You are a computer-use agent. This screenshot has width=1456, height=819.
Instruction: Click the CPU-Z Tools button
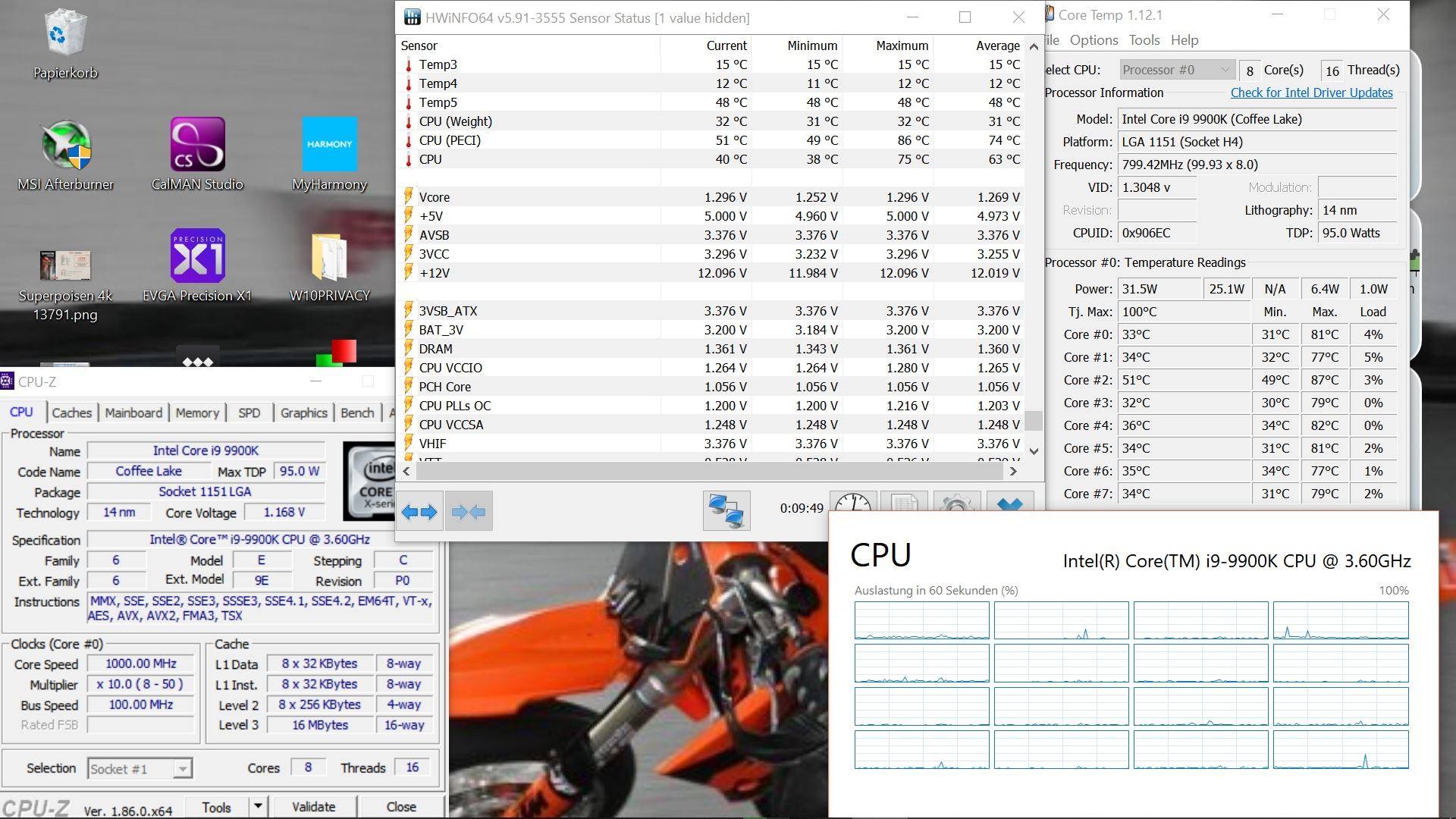click(x=216, y=807)
